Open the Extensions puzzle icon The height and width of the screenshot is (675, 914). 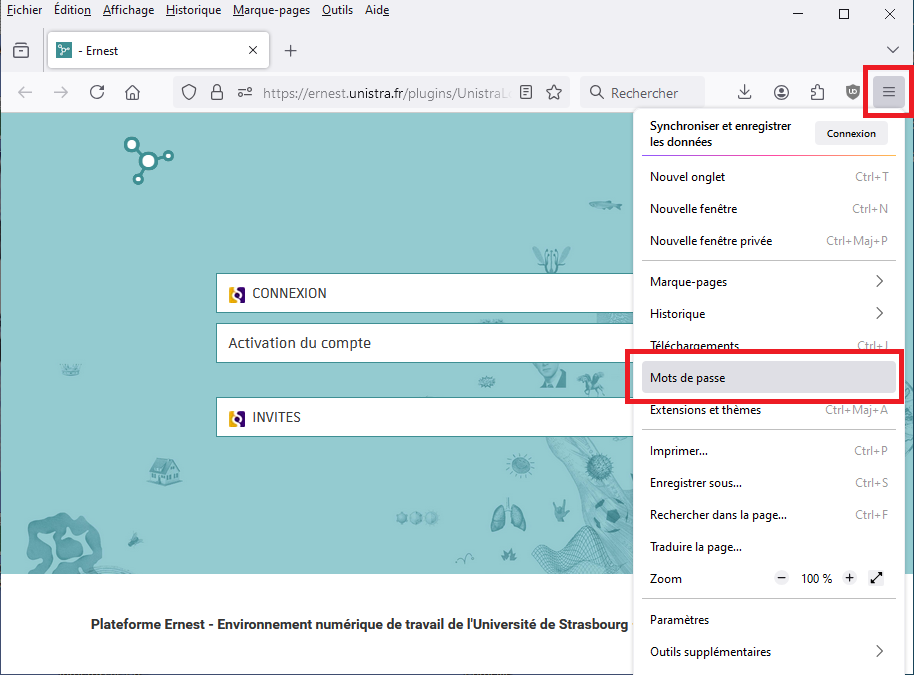click(x=817, y=93)
